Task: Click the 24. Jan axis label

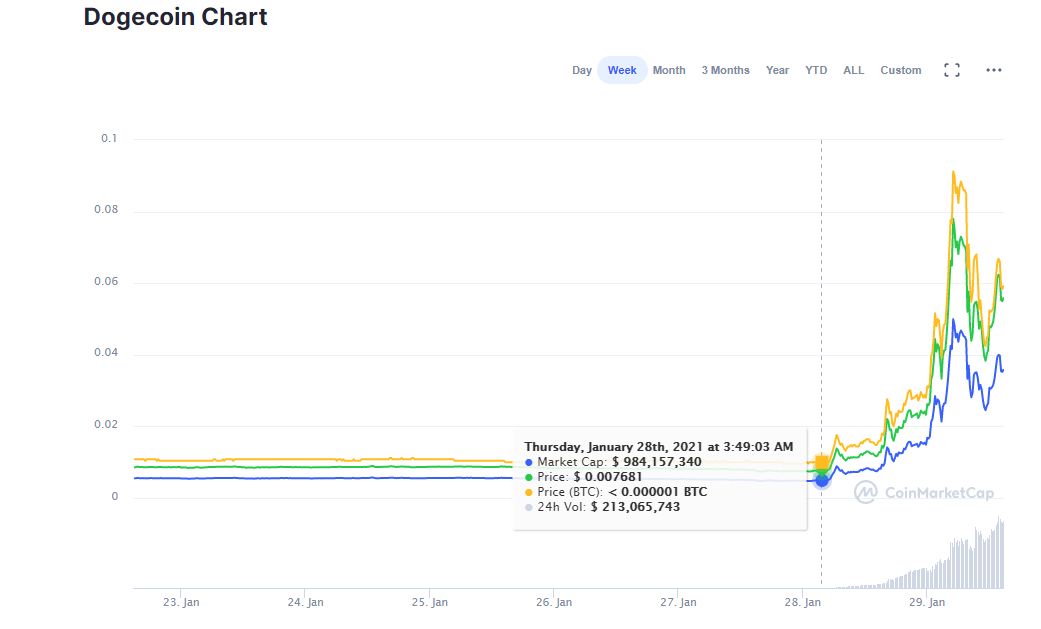Action: coord(305,602)
